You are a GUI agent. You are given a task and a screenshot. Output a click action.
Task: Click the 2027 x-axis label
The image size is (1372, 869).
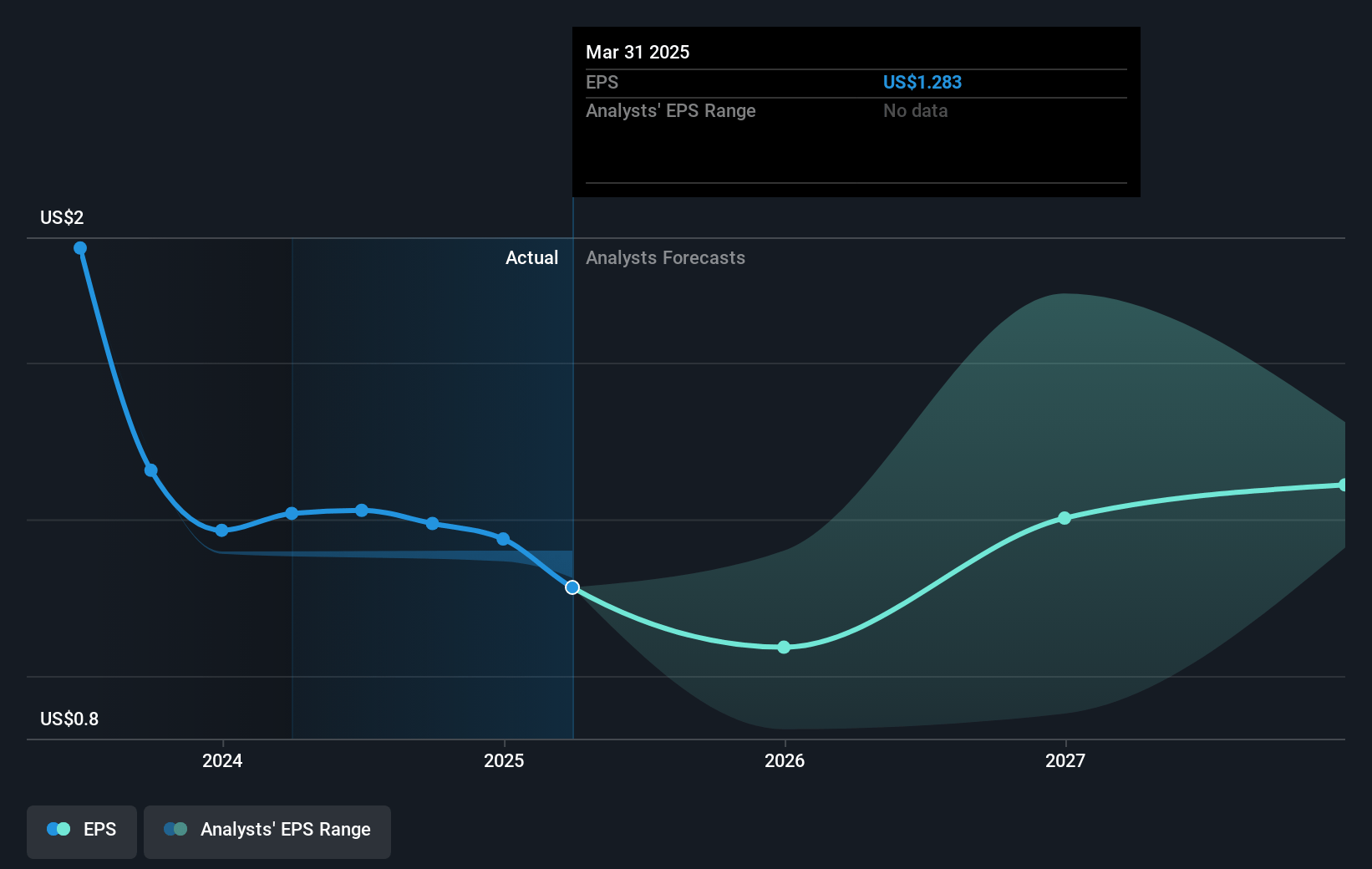click(1065, 760)
